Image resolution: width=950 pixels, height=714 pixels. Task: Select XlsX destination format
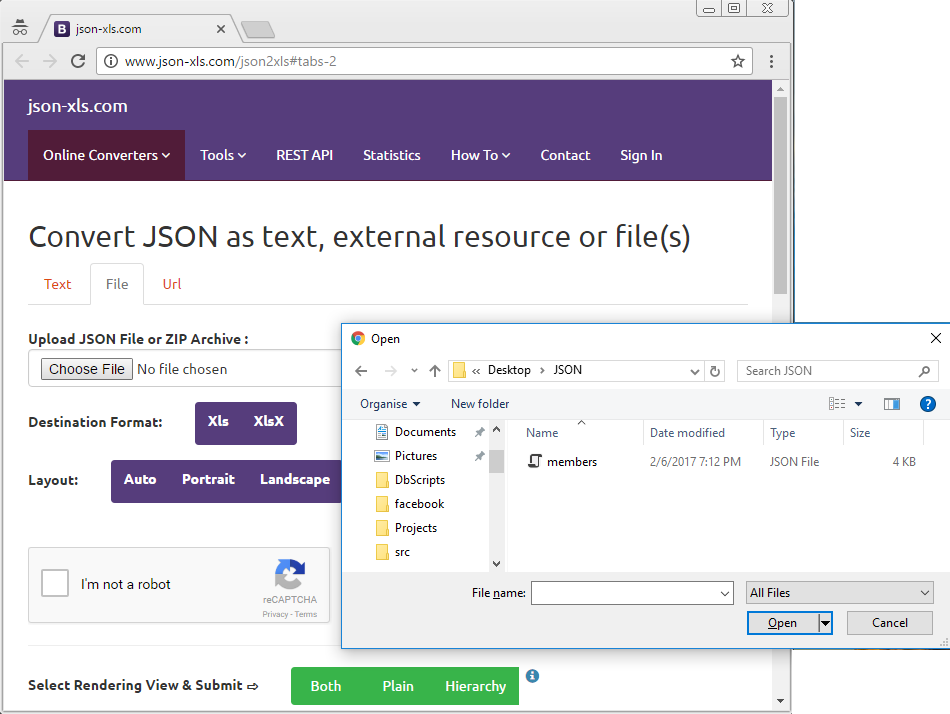coord(268,421)
